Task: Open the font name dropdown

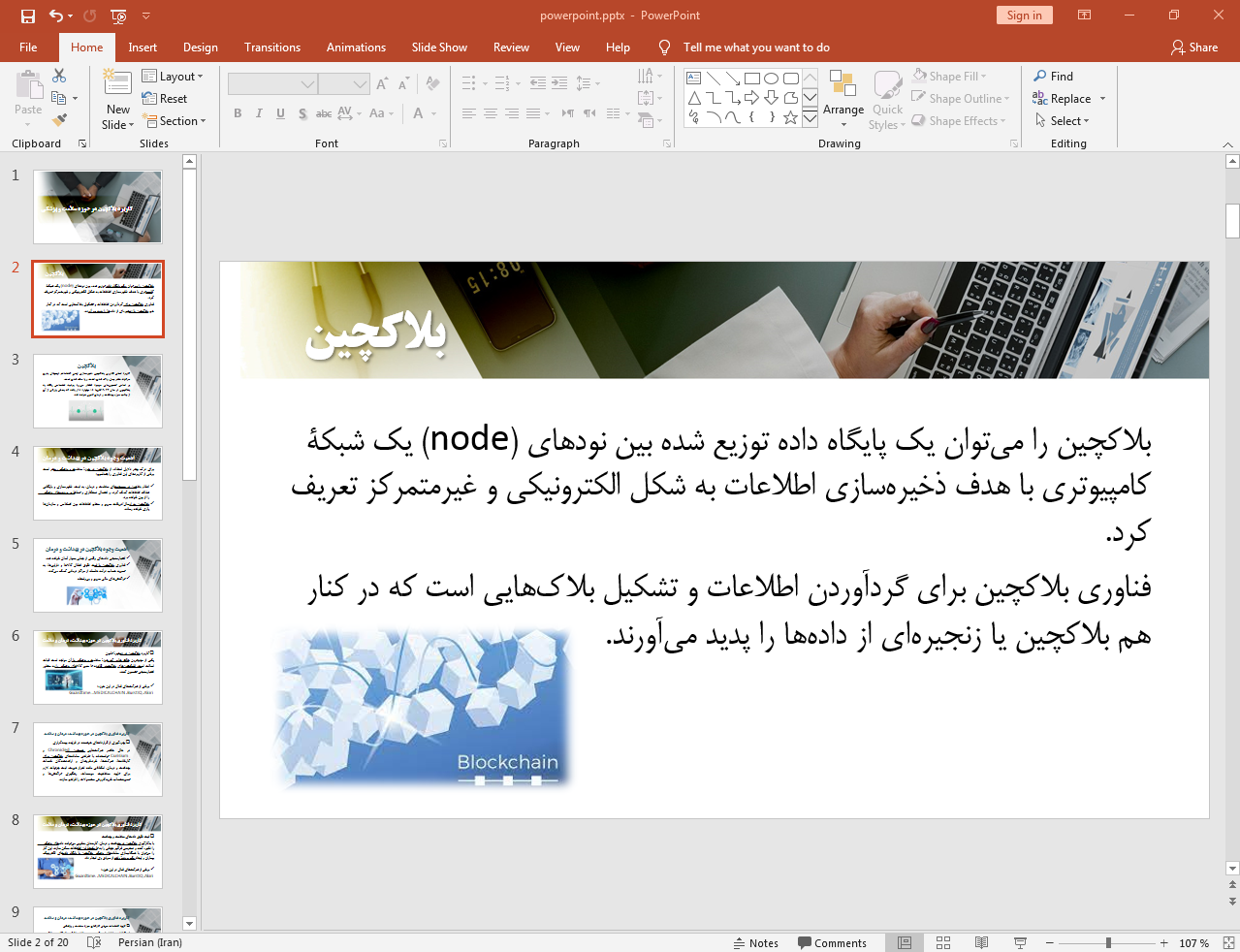Action: pyautogui.click(x=308, y=84)
